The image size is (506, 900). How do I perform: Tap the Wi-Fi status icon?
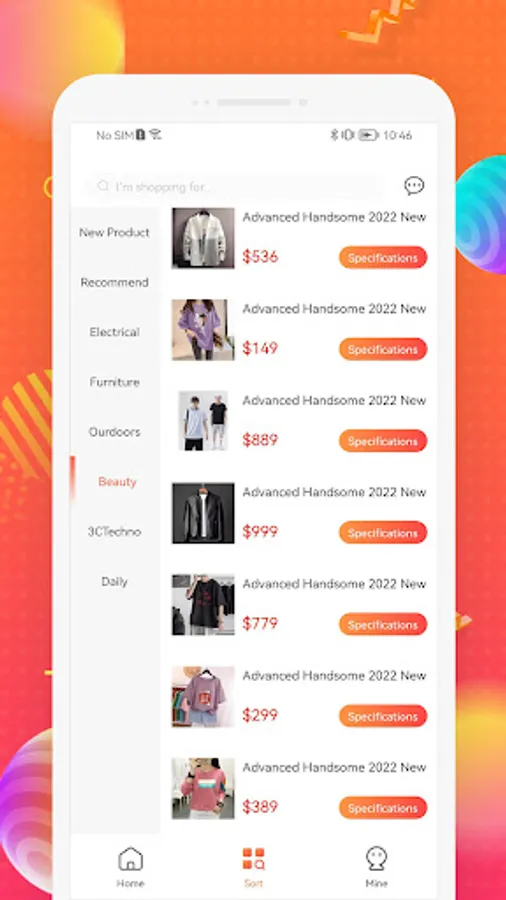[155, 135]
